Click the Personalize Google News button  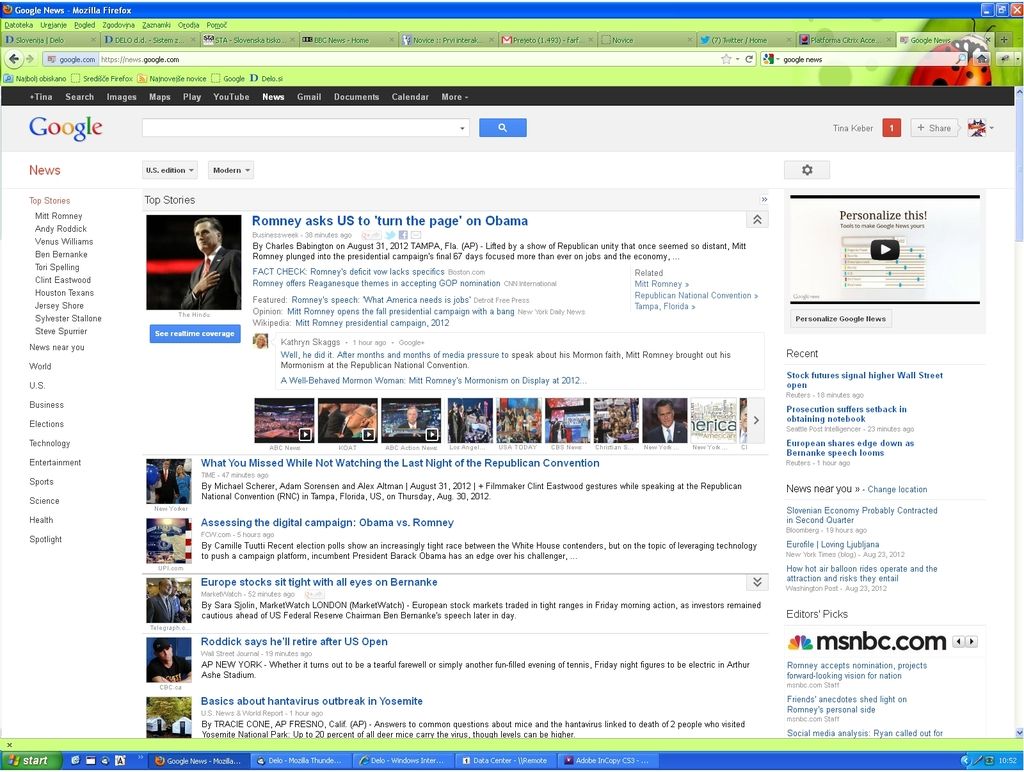(x=840, y=319)
